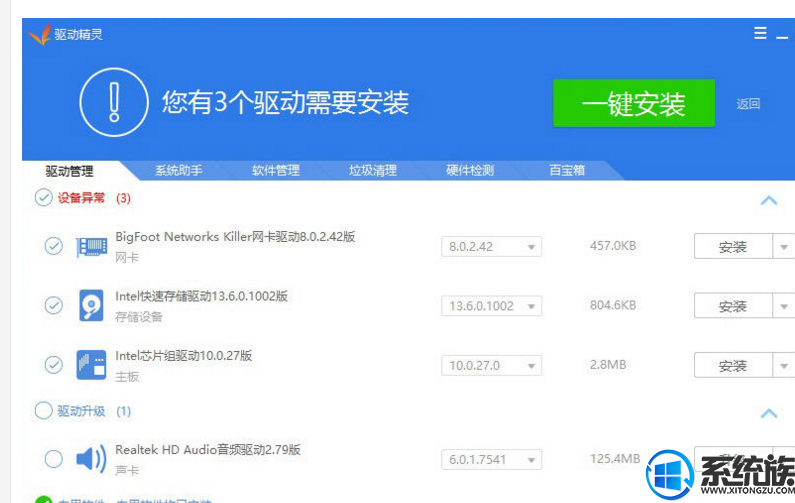Check the 驱动升级 group checkbox
The width and height of the screenshot is (795, 503).
click(44, 411)
